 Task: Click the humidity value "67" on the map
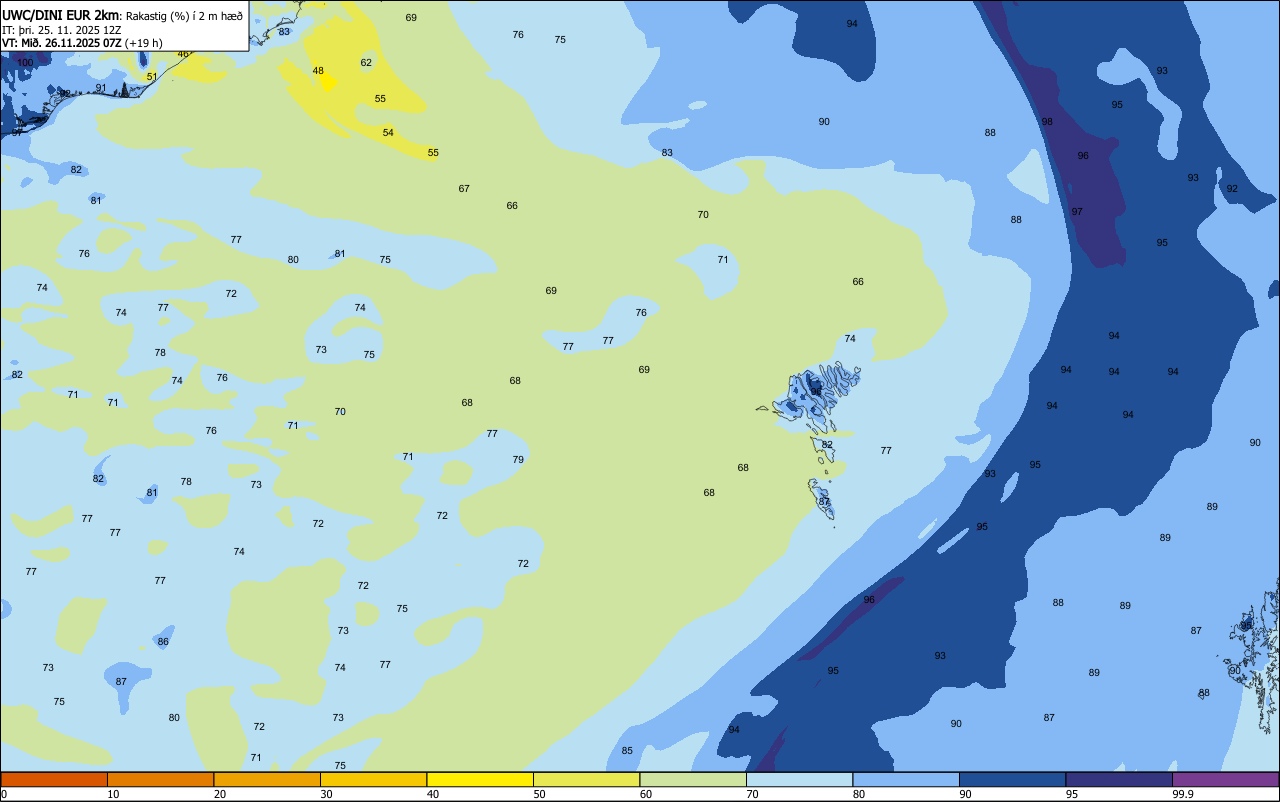coord(464,189)
